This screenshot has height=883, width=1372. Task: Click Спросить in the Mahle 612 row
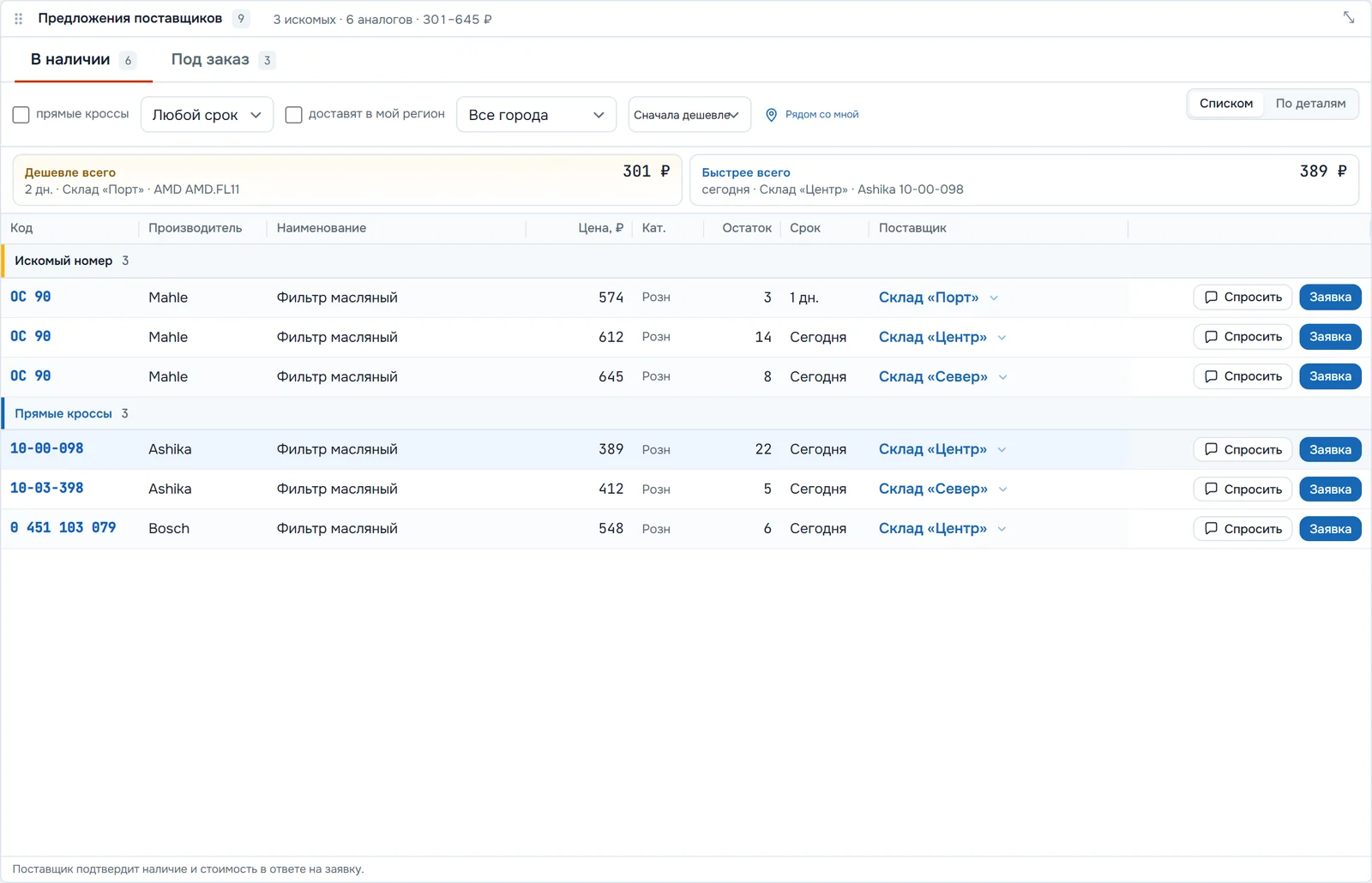tap(1243, 337)
